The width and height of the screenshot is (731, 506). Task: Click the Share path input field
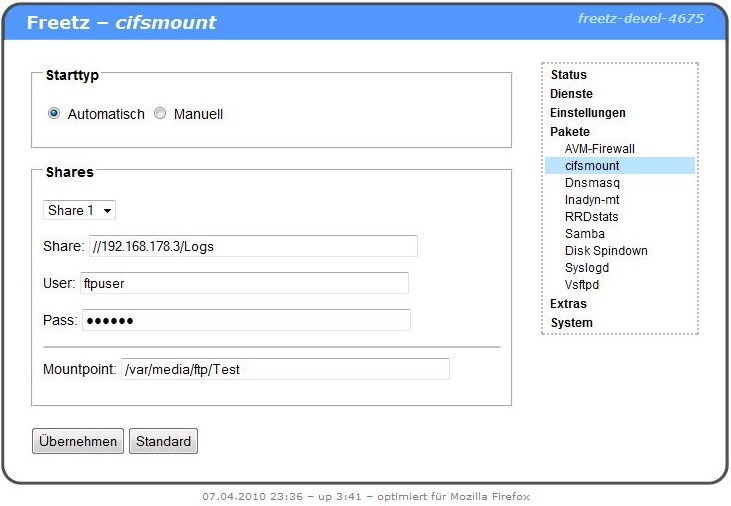click(x=253, y=246)
